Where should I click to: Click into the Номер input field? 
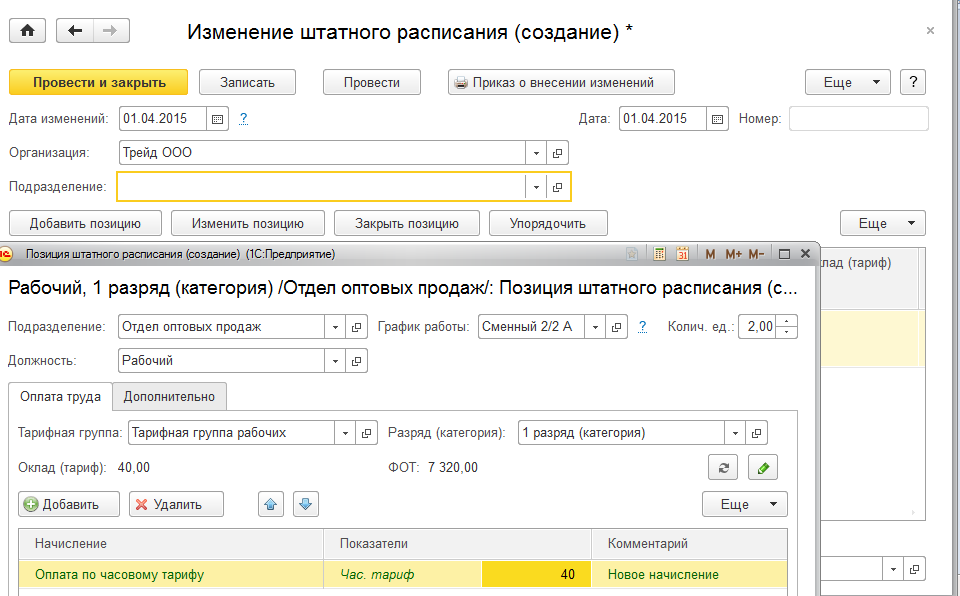[x=858, y=119]
